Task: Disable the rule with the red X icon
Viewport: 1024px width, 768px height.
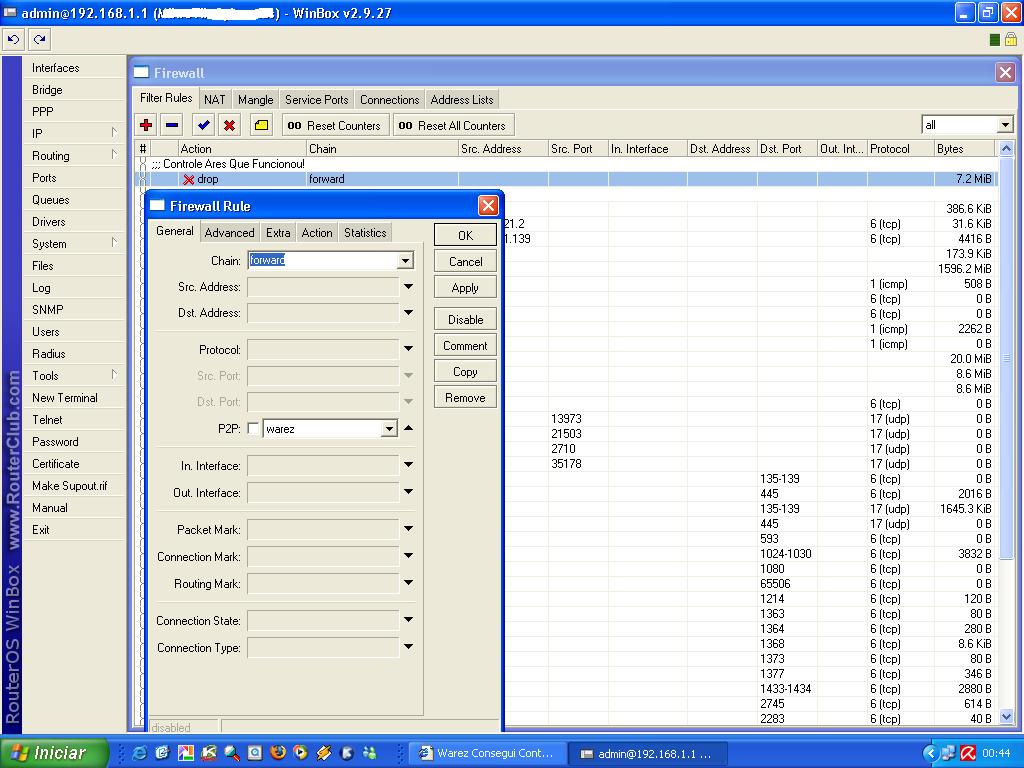Action: pos(229,125)
